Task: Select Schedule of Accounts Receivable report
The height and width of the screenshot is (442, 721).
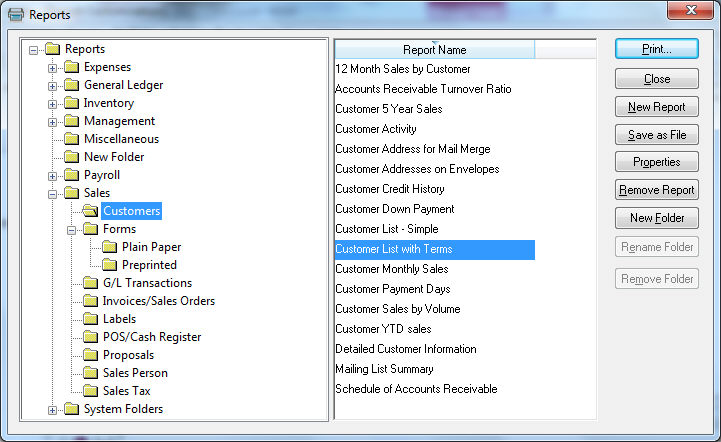Action: pos(416,389)
